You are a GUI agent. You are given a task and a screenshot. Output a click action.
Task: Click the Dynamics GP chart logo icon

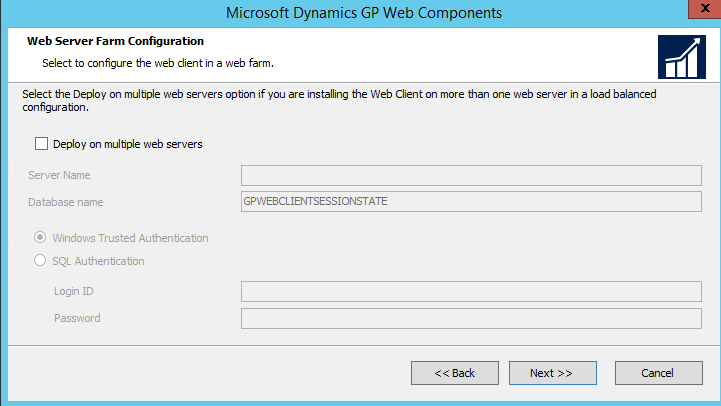point(682,57)
